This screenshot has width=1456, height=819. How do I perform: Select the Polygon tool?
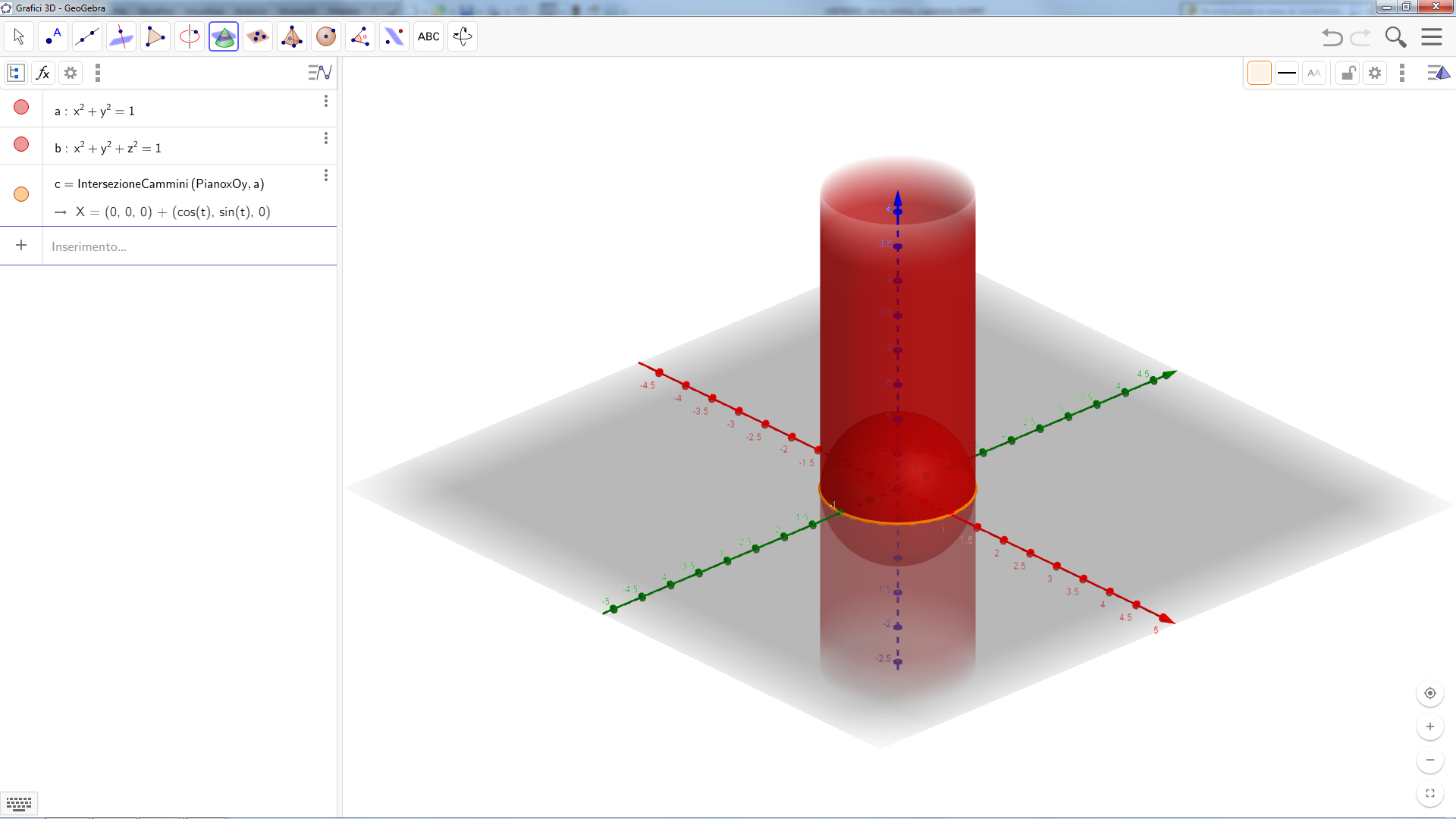(x=155, y=36)
